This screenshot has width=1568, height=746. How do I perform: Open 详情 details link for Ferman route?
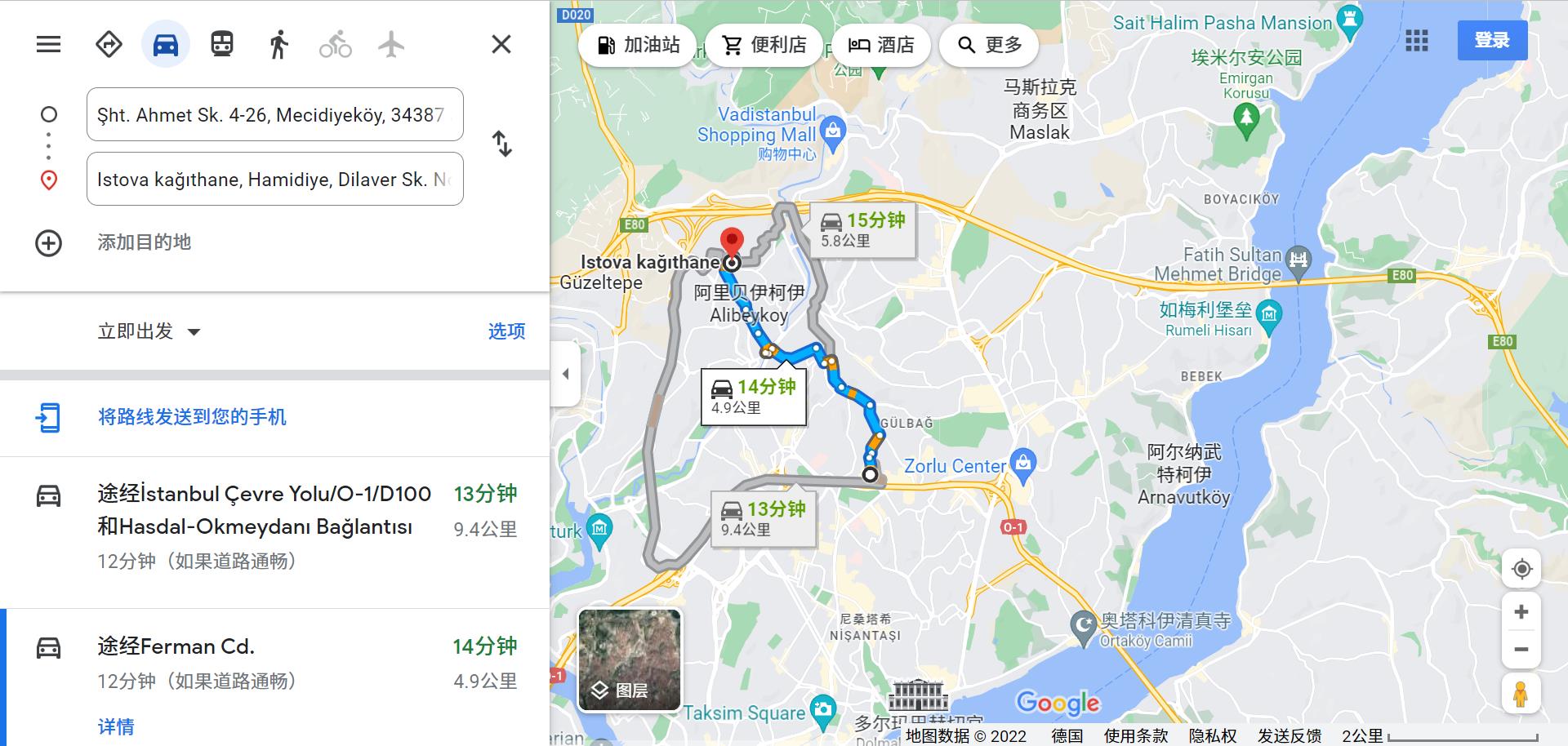pos(116,726)
